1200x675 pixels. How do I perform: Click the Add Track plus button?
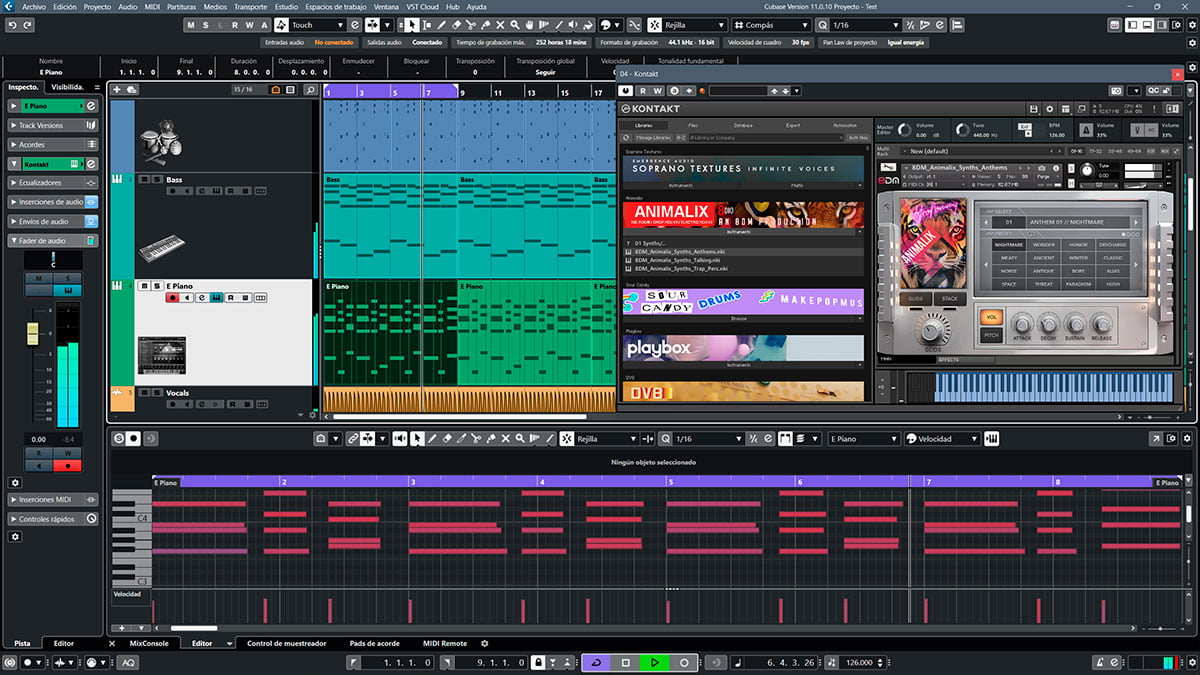117,90
